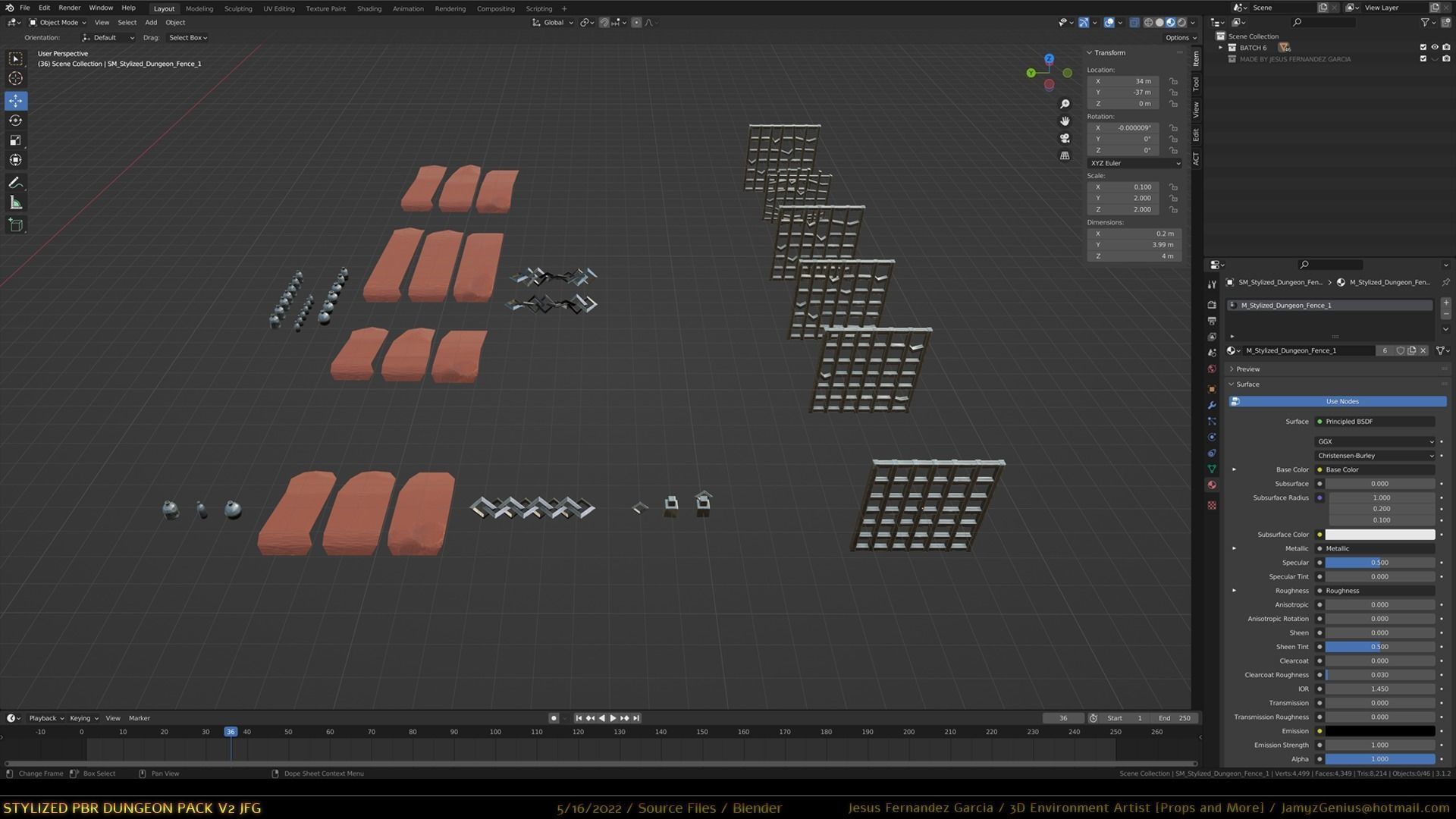Toggle render camera for MADE BY JESUS collection

point(1446,59)
